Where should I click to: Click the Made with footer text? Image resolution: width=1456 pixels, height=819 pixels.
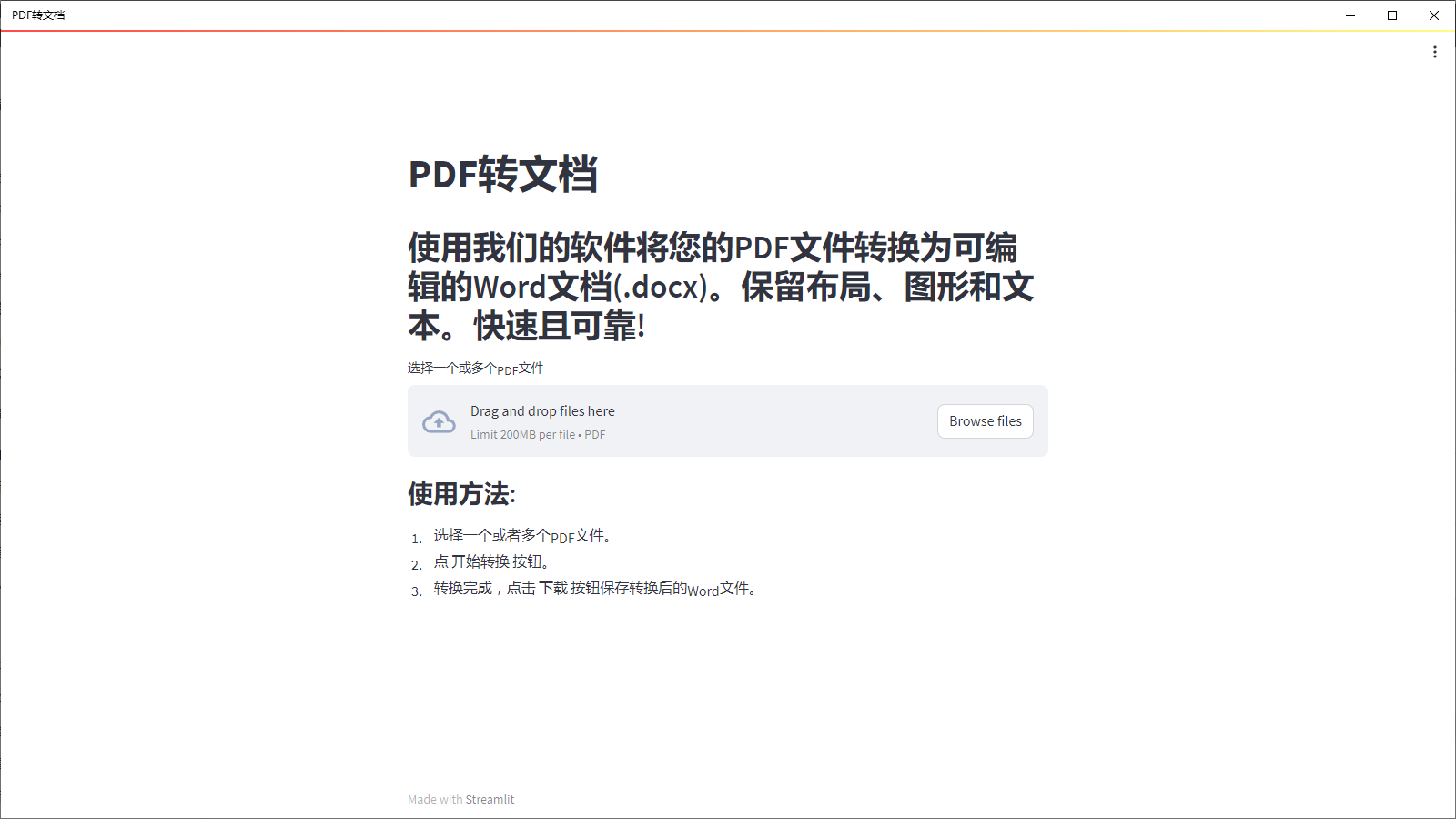[435, 800]
